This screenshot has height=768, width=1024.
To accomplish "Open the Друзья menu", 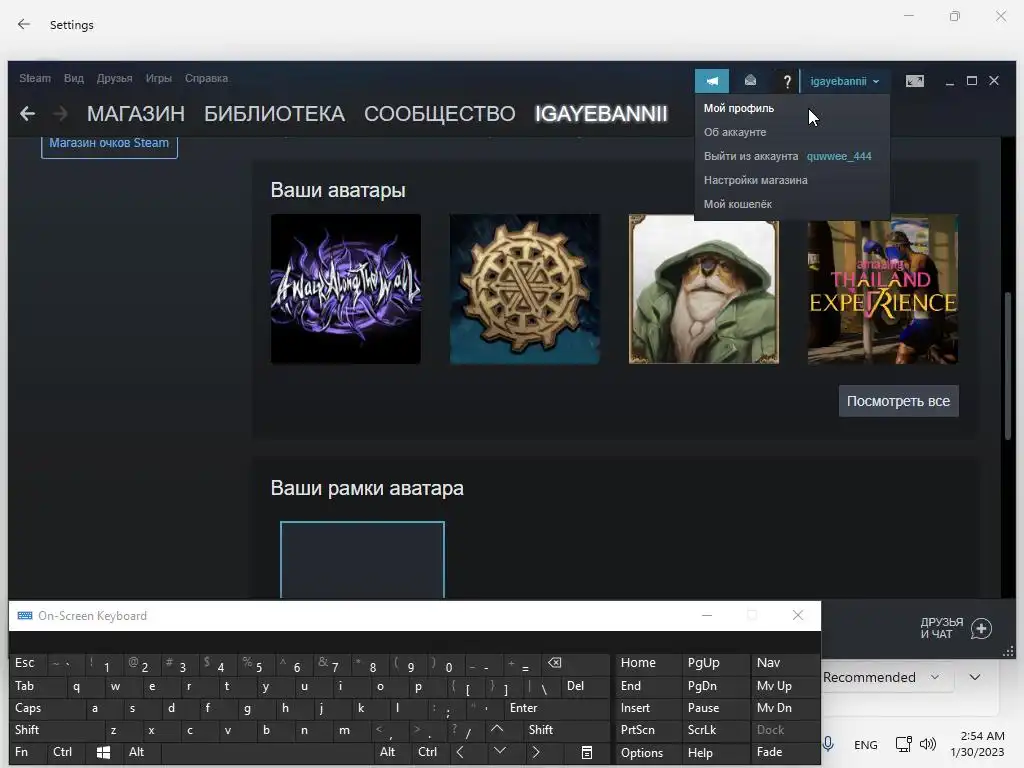I will coord(114,78).
